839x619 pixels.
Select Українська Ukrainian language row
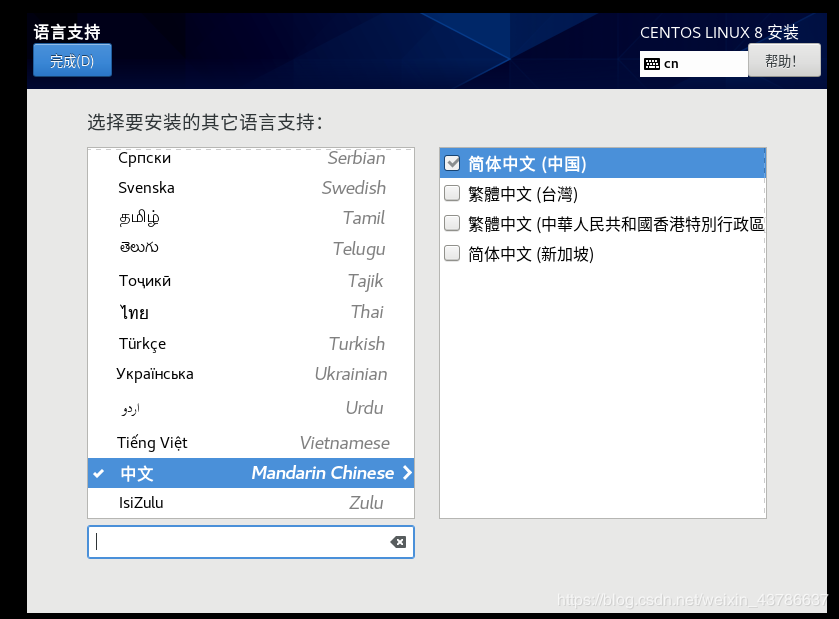click(251, 374)
